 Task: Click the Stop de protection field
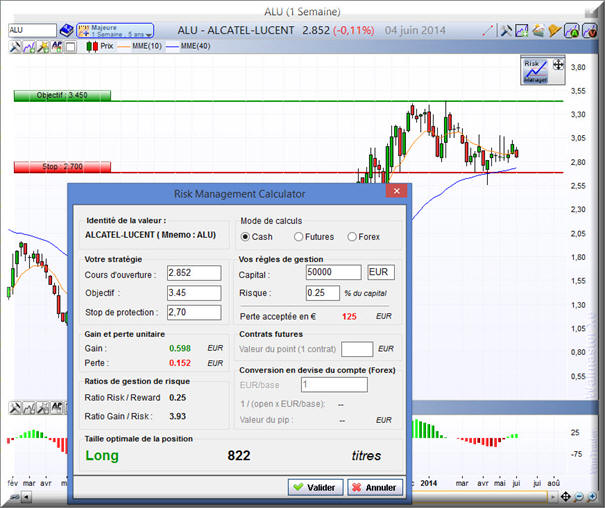coord(194,312)
